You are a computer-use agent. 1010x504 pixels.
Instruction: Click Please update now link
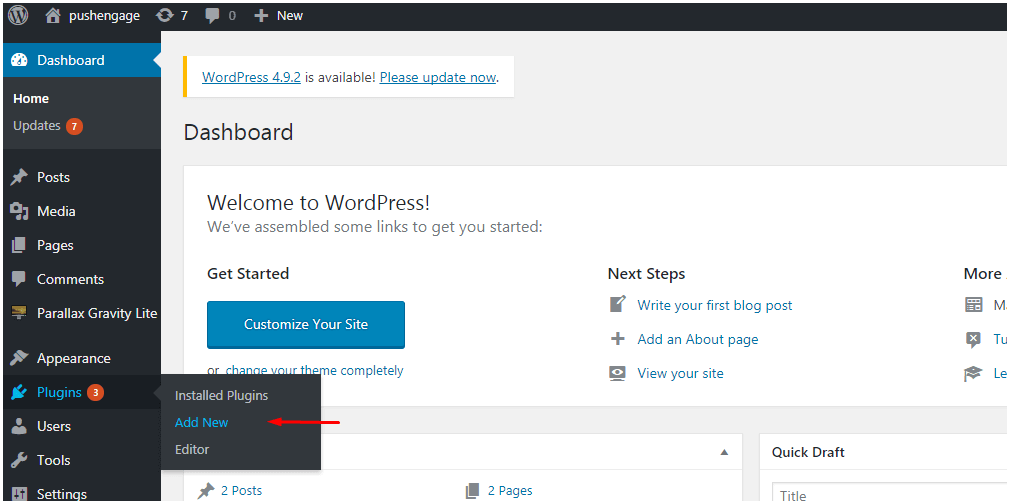437,77
